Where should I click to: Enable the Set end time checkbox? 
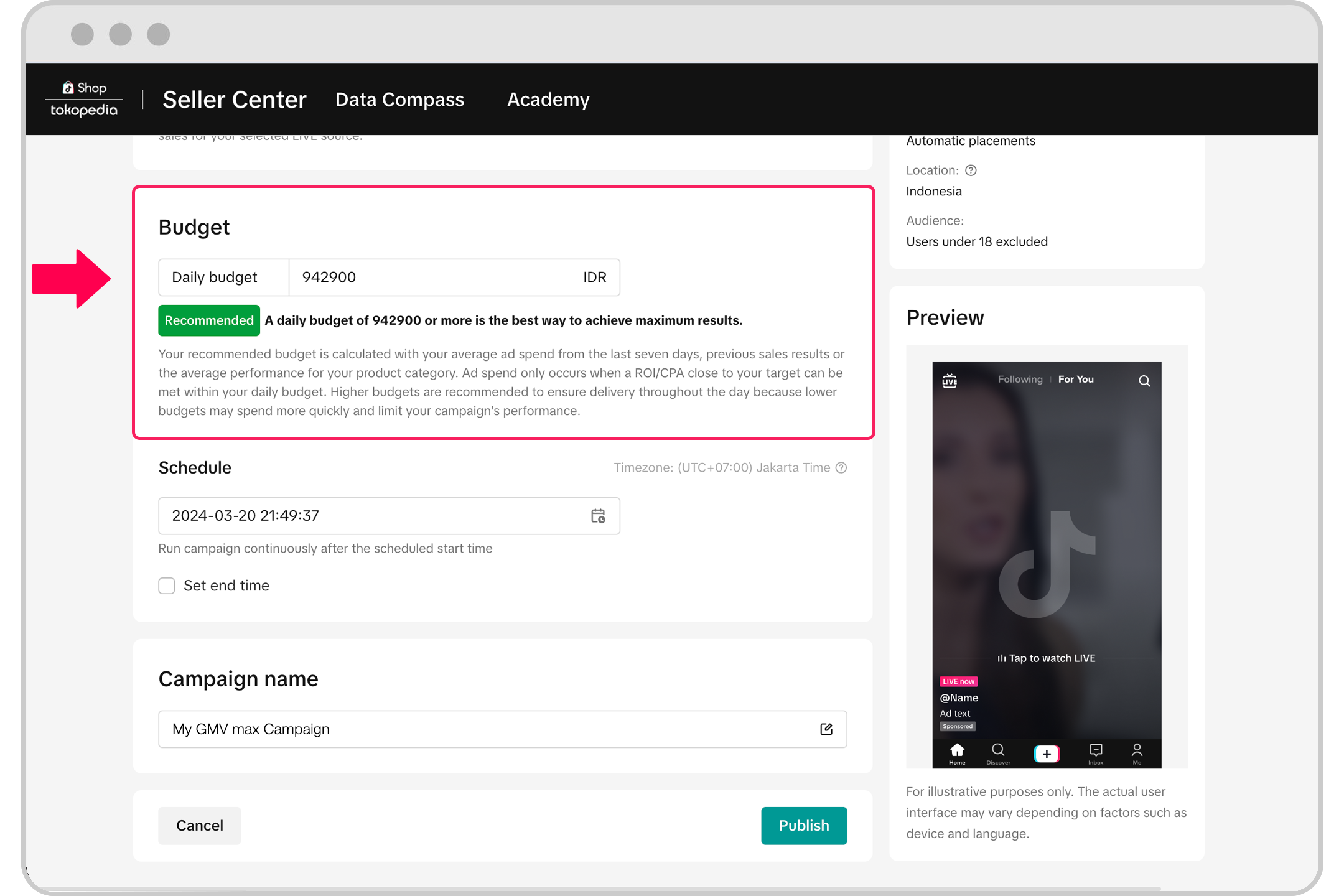[x=167, y=586]
